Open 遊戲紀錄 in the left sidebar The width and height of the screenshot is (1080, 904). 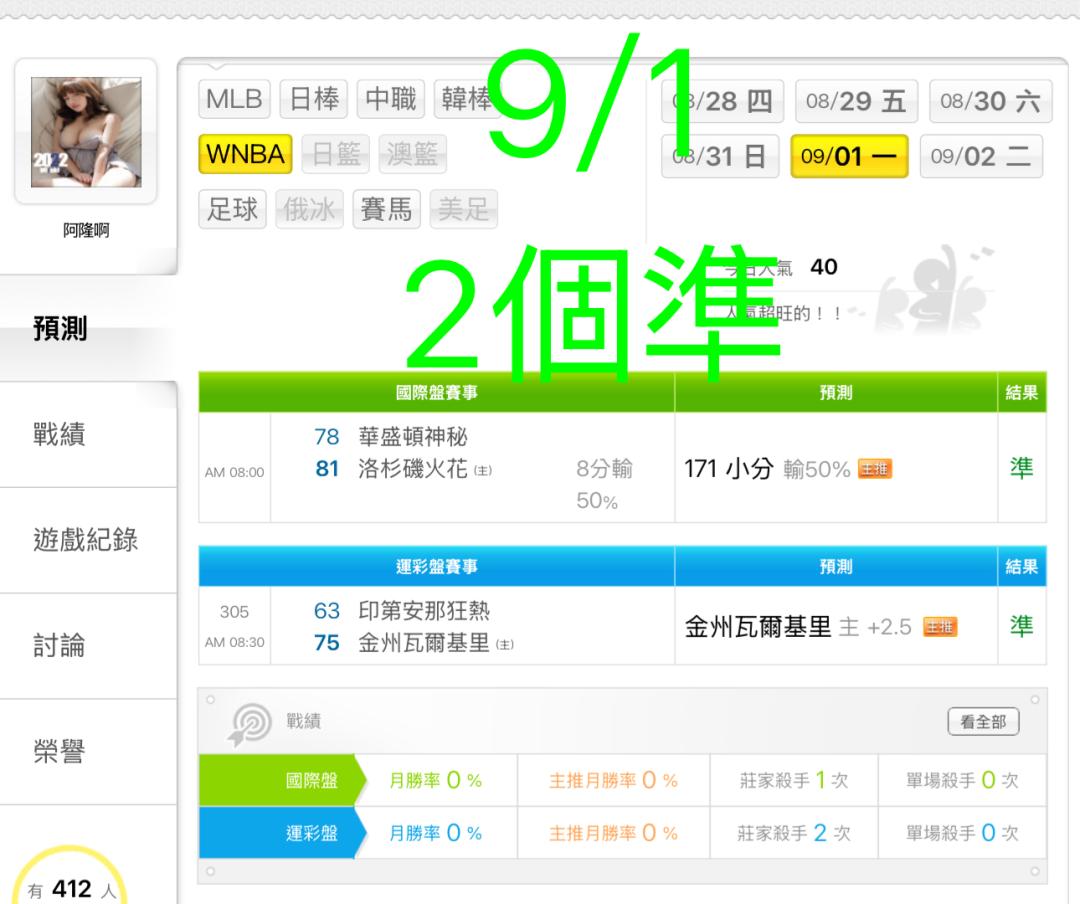(85, 540)
